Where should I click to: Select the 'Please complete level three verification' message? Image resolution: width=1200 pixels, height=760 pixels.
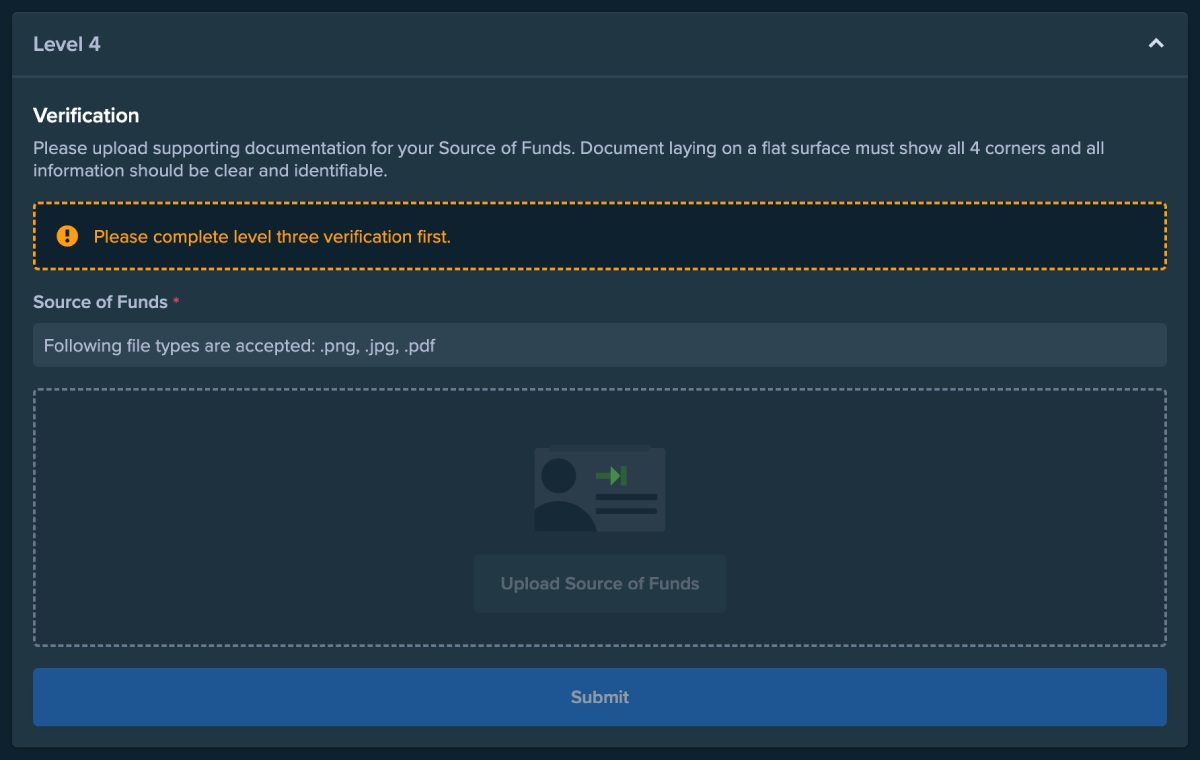(272, 237)
